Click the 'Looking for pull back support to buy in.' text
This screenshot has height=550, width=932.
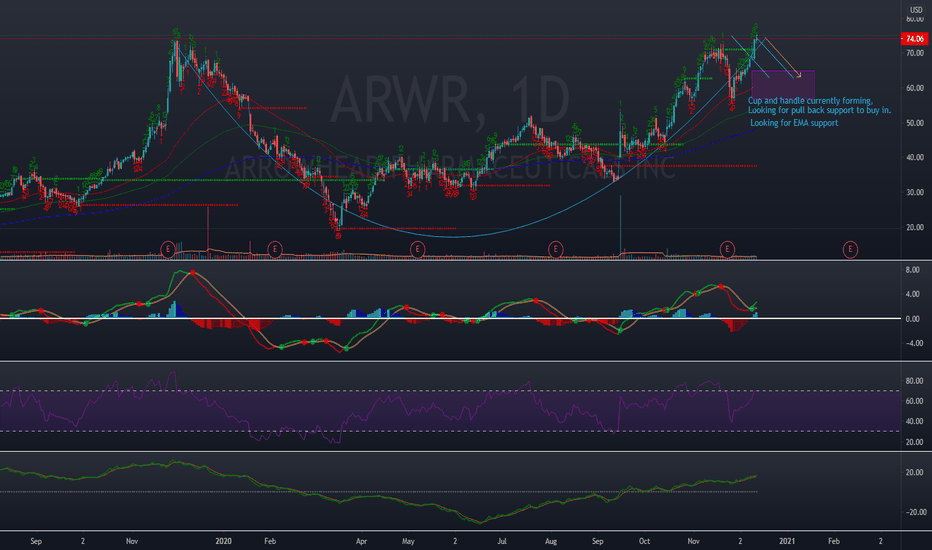point(820,110)
